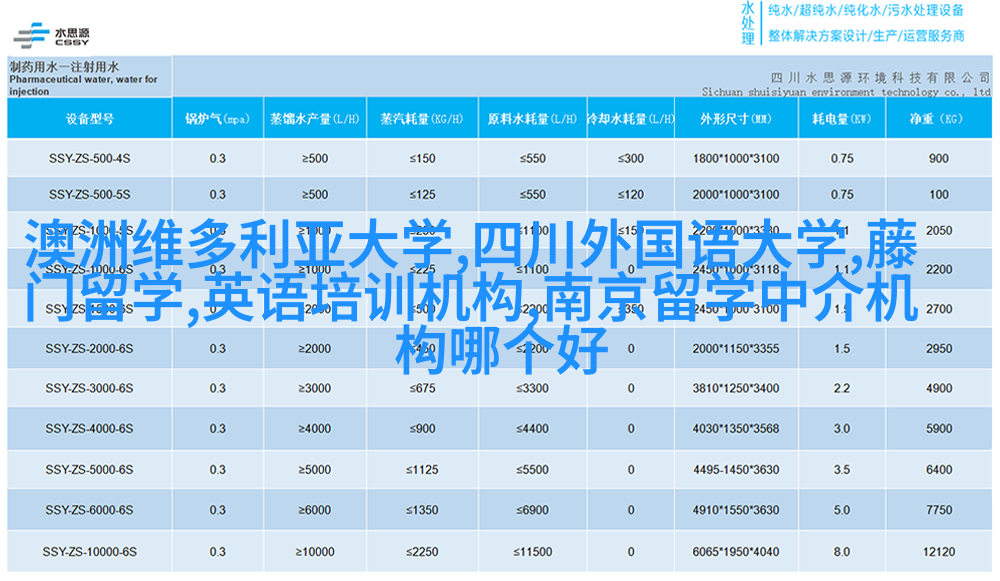Click the 2950 net weight value

tap(939, 349)
